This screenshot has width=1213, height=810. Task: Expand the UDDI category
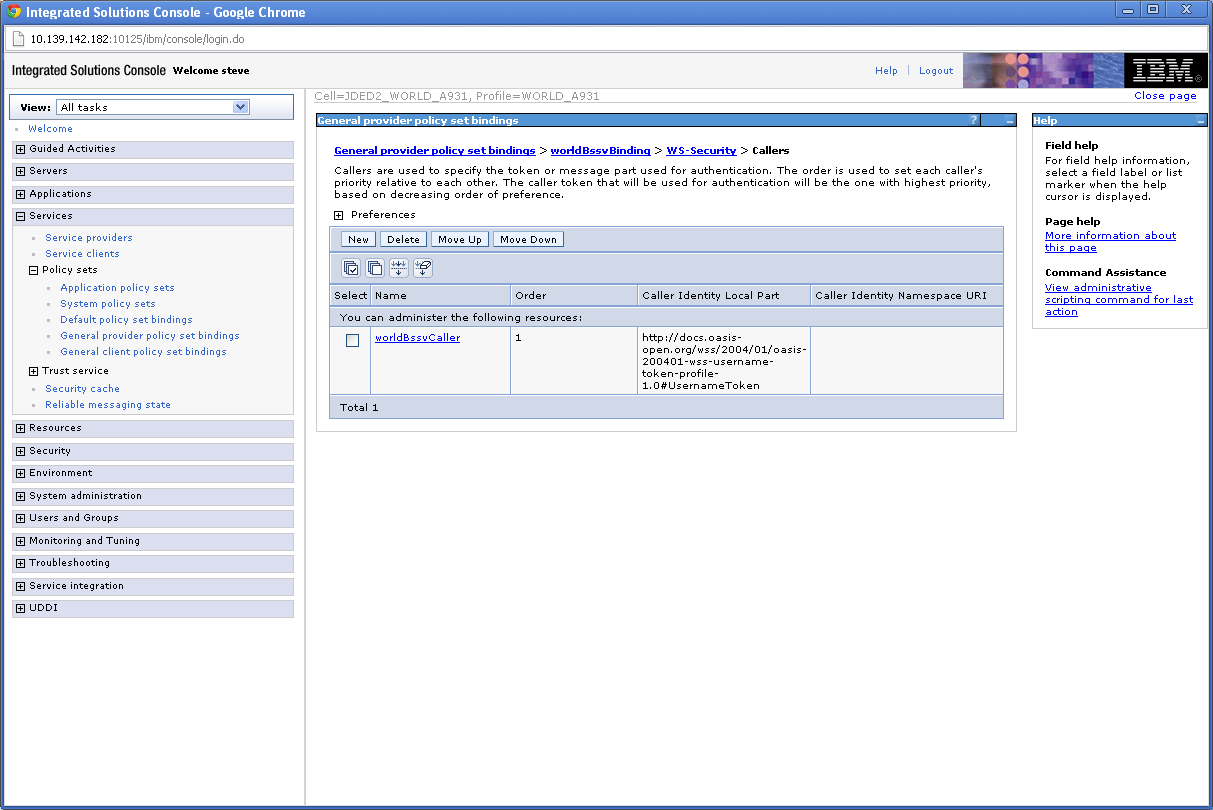[x=21, y=608]
